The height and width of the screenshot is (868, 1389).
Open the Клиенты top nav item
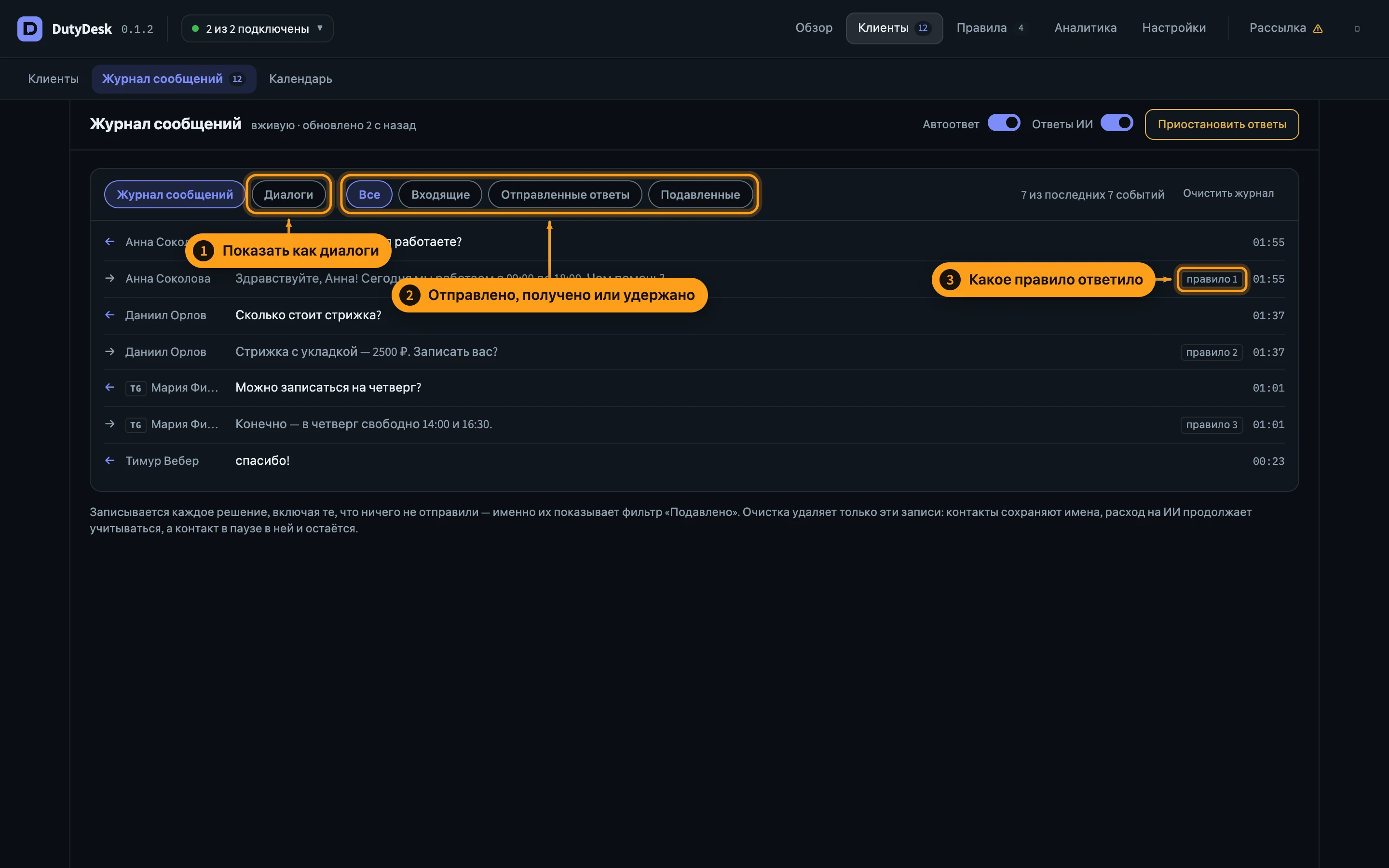click(x=894, y=28)
